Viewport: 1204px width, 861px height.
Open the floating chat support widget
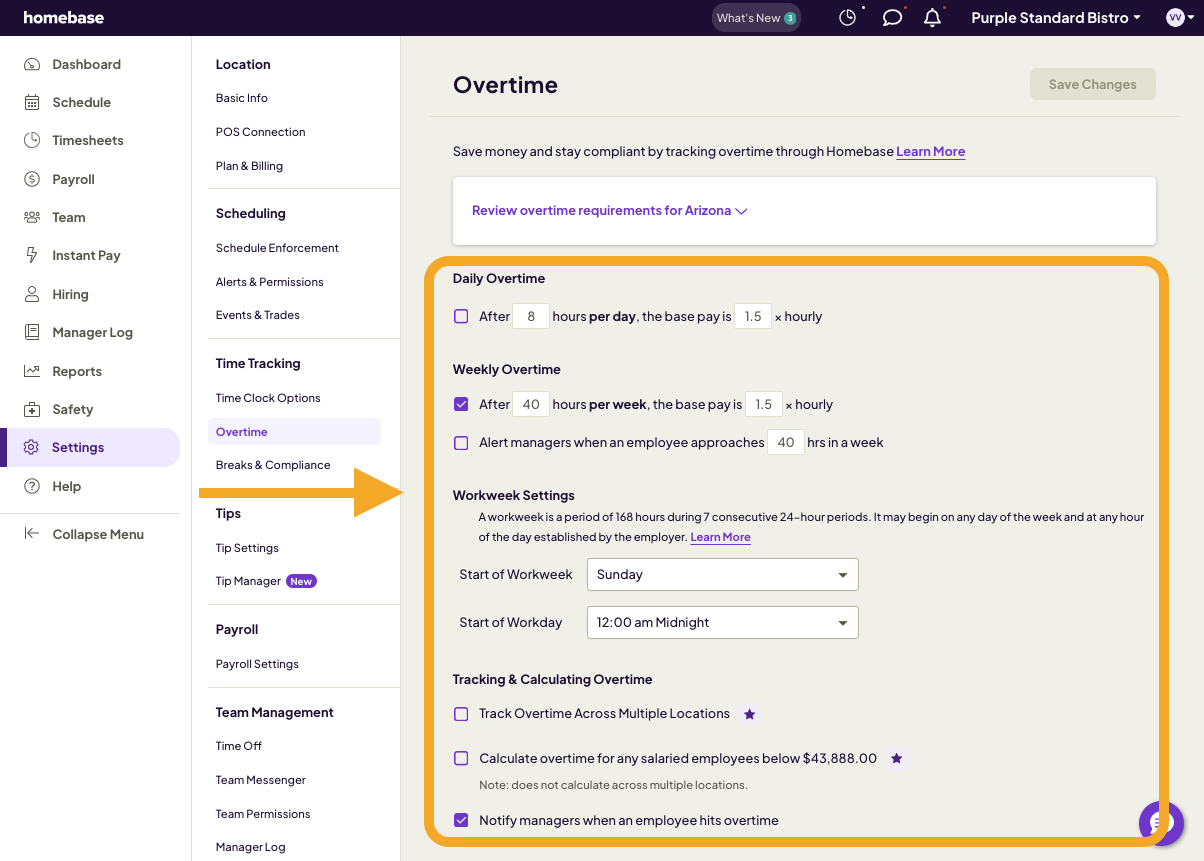pyautogui.click(x=1161, y=823)
